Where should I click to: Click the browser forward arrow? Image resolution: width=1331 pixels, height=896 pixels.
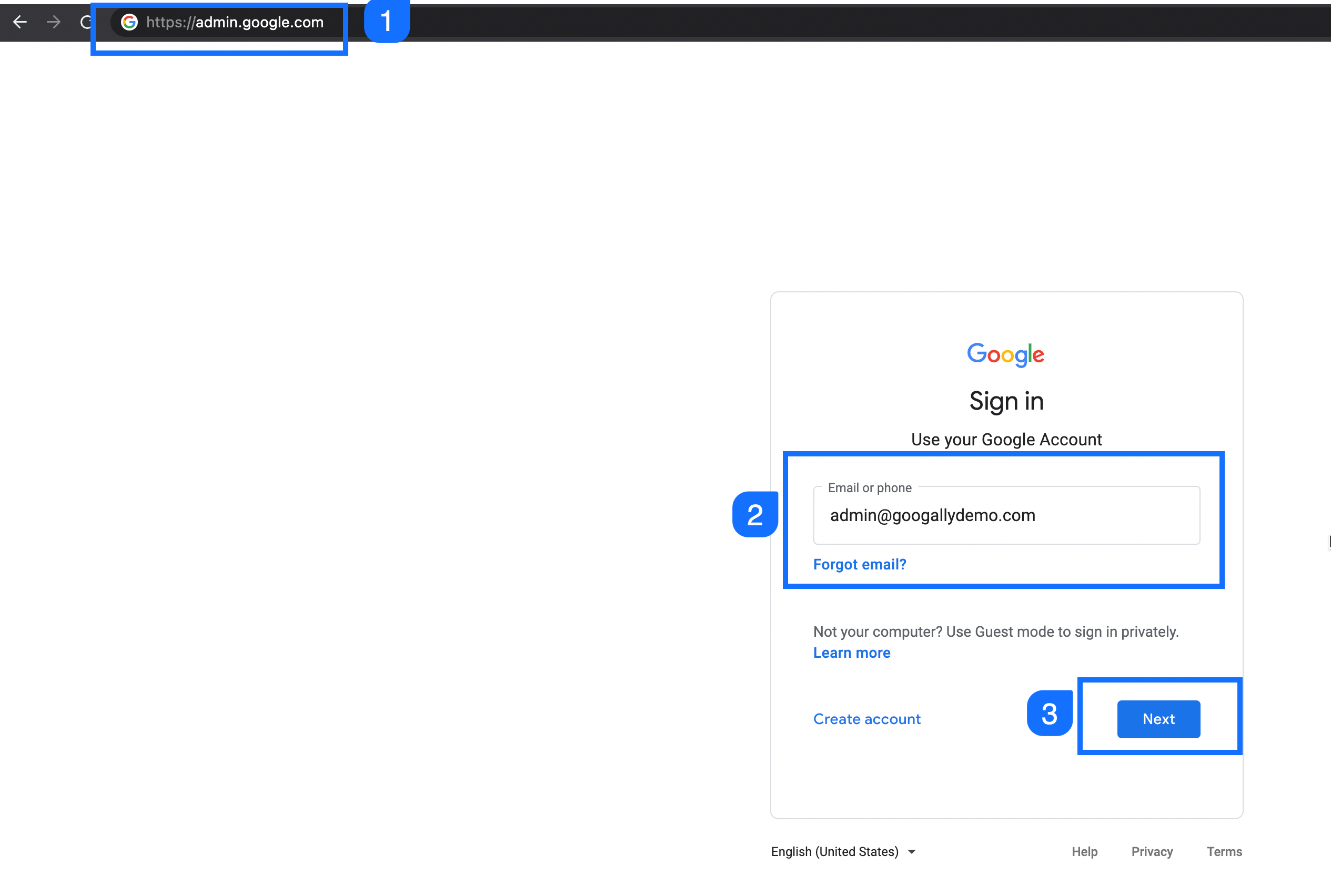tap(53, 22)
